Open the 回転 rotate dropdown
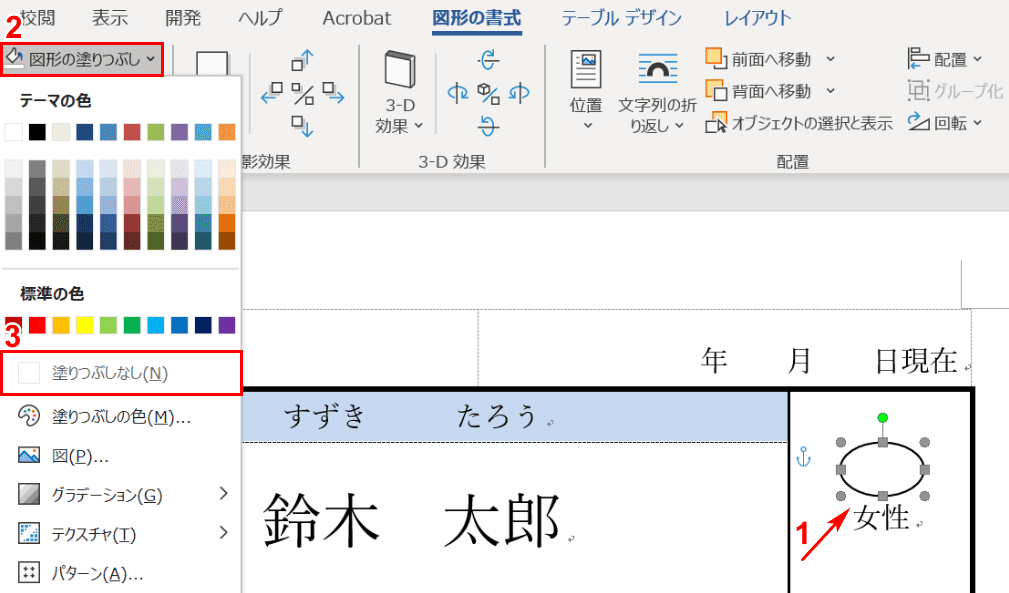Screen dimensions: 1009x593 pos(945,122)
